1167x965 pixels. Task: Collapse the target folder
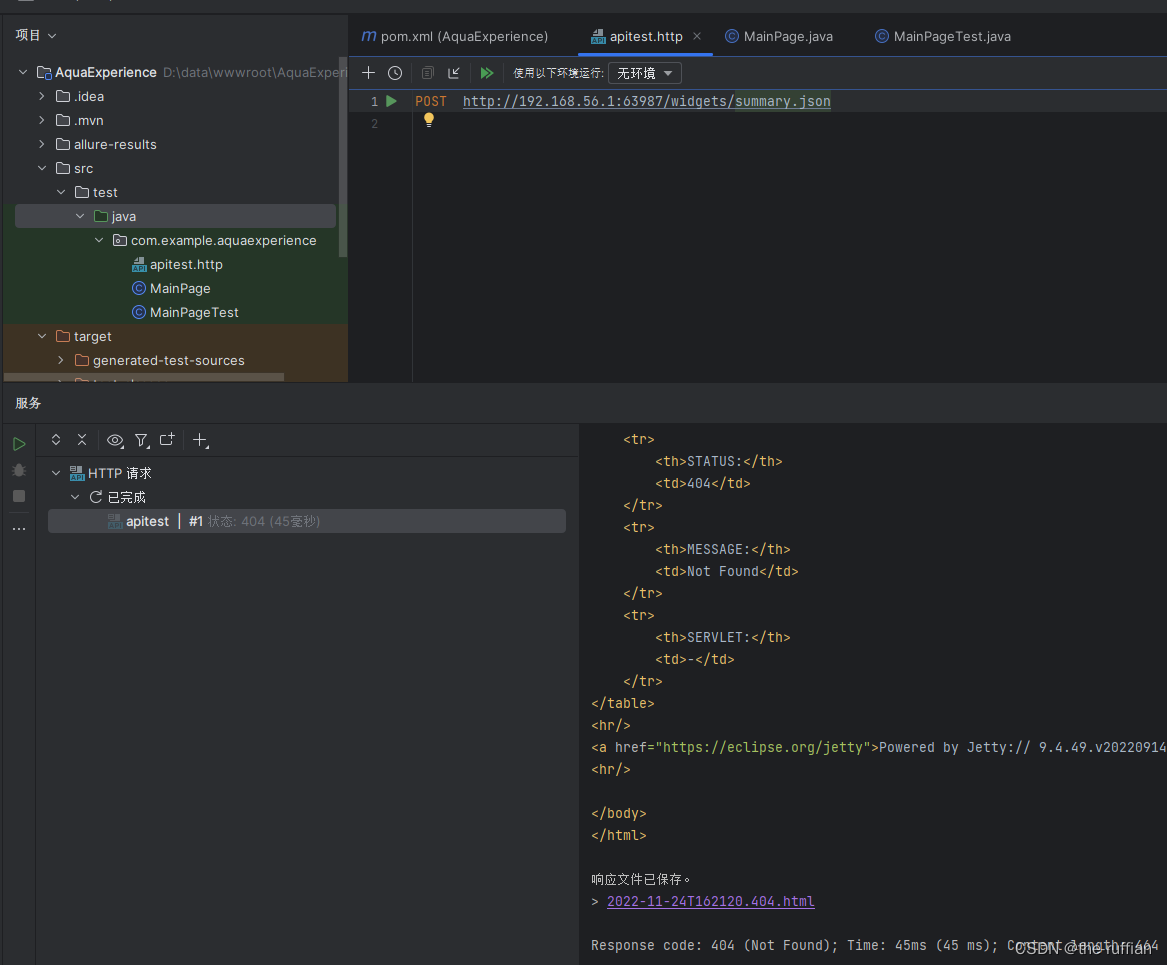coord(42,336)
